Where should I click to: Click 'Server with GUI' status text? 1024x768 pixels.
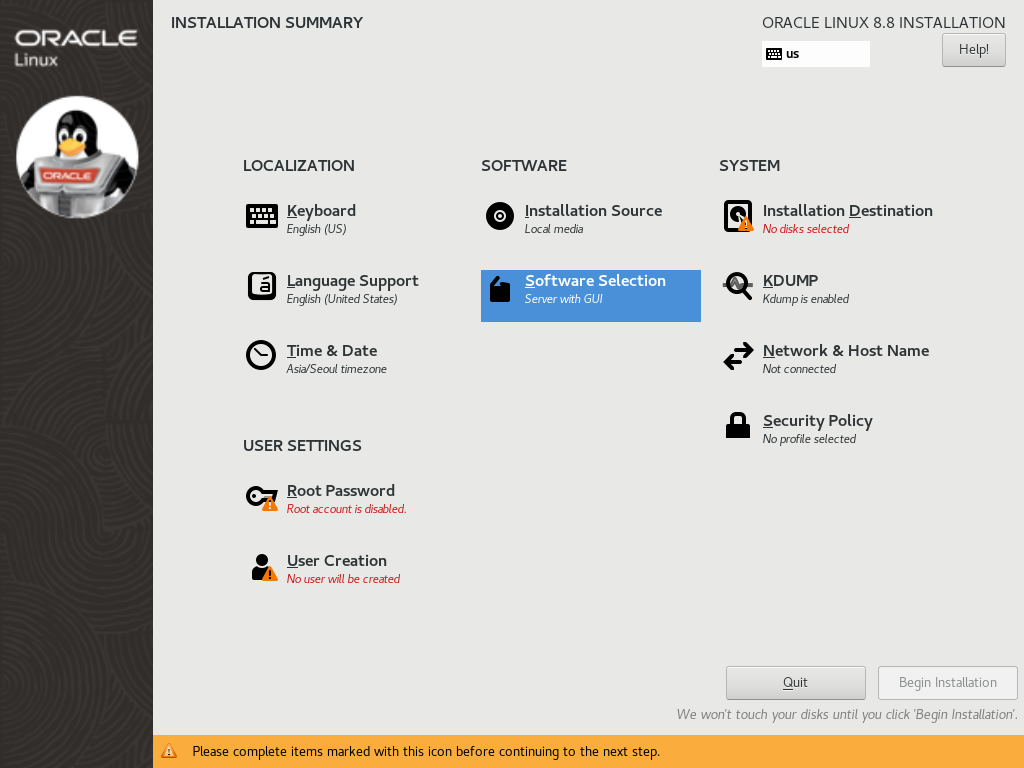point(564,299)
